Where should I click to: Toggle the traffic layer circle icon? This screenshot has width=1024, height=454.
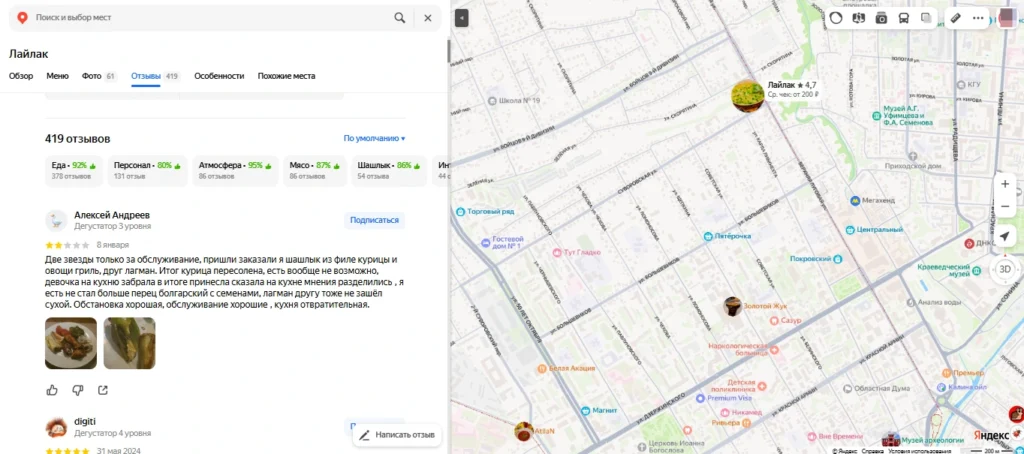[x=836, y=18]
